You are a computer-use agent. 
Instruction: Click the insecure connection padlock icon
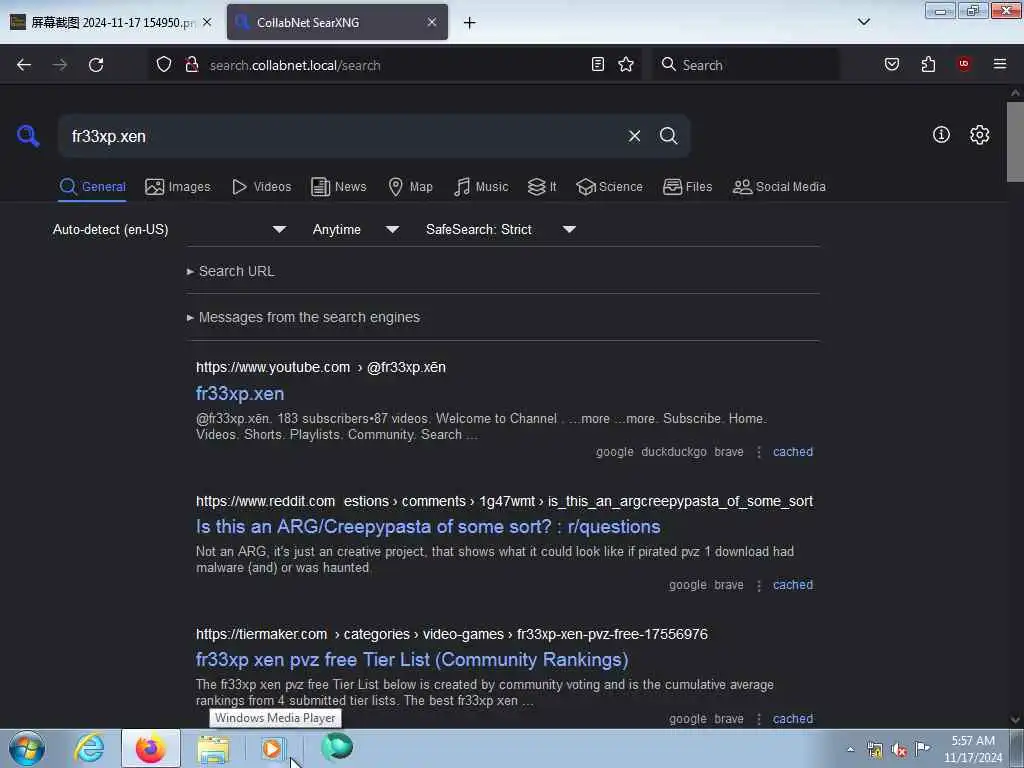point(192,64)
